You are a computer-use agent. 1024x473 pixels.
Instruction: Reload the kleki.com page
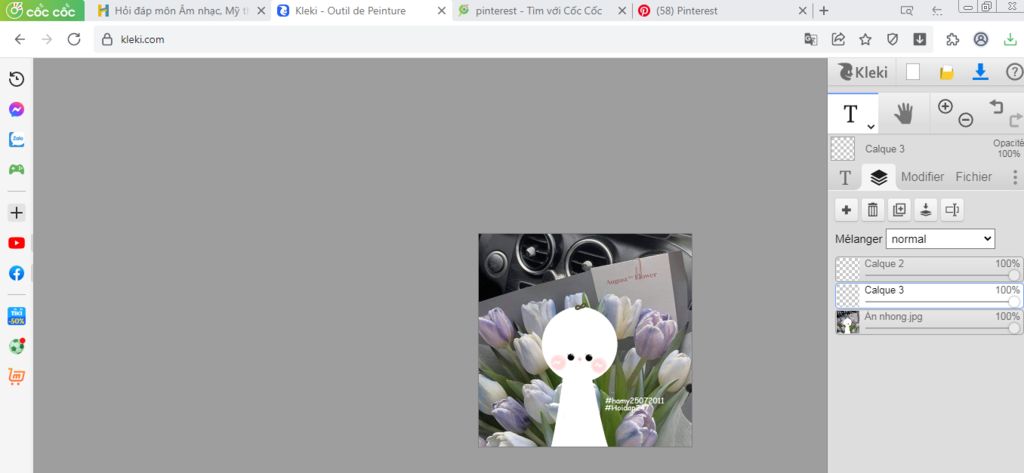point(74,39)
